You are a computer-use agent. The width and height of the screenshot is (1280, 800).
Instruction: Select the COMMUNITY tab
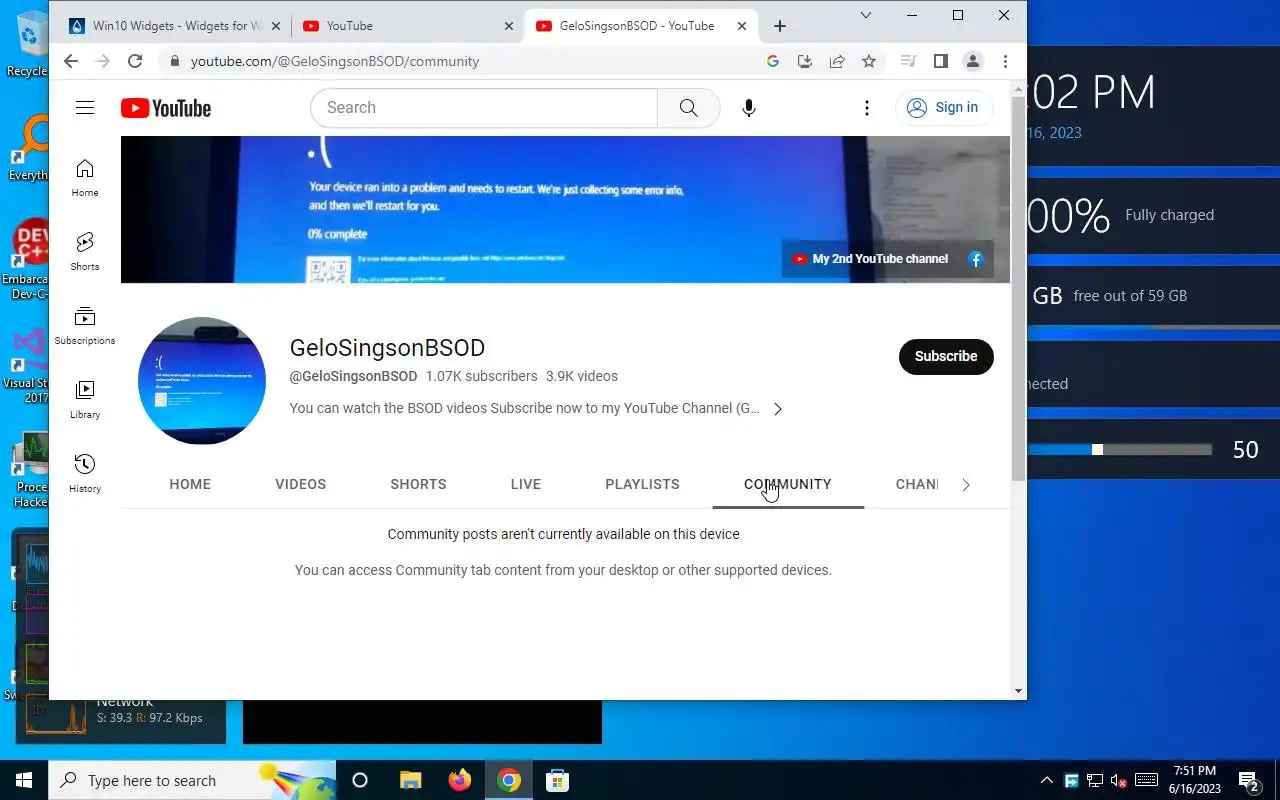tap(788, 484)
